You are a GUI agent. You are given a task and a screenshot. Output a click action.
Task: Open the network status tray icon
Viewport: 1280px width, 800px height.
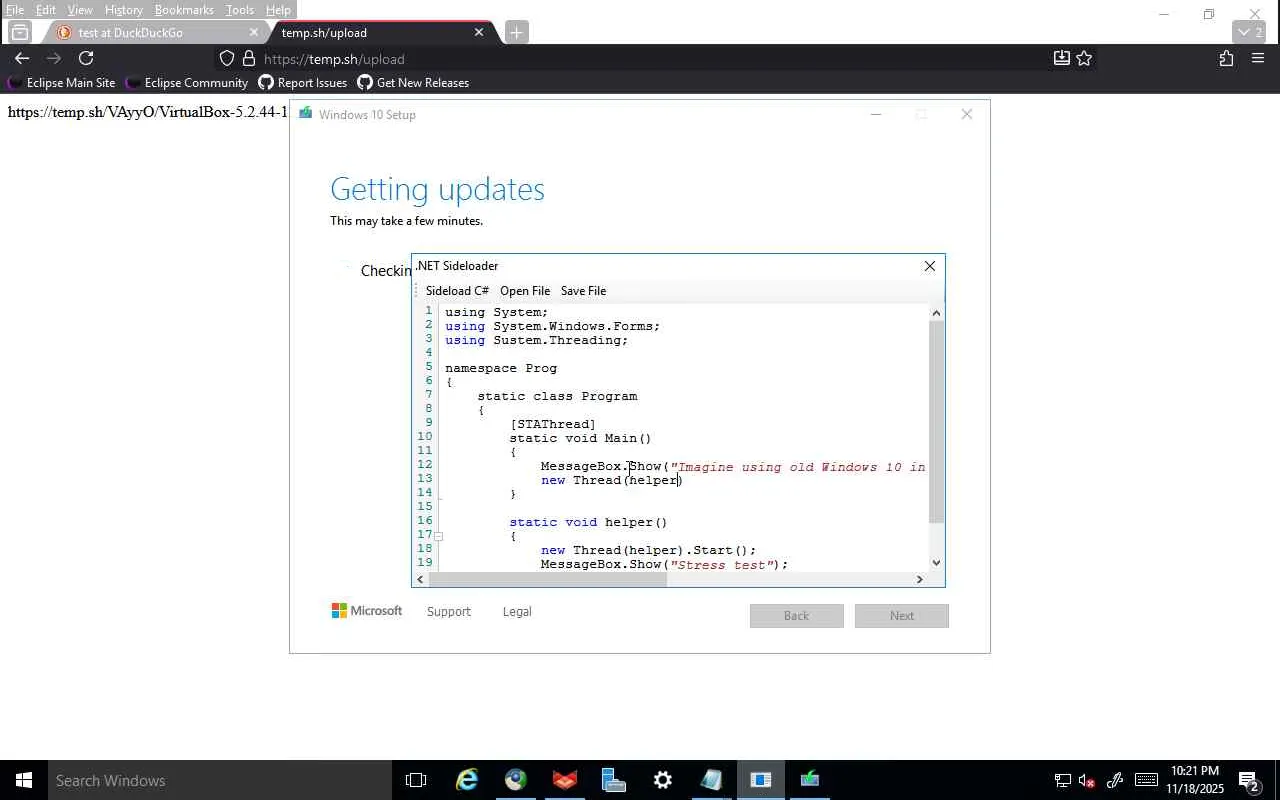pos(1062,780)
